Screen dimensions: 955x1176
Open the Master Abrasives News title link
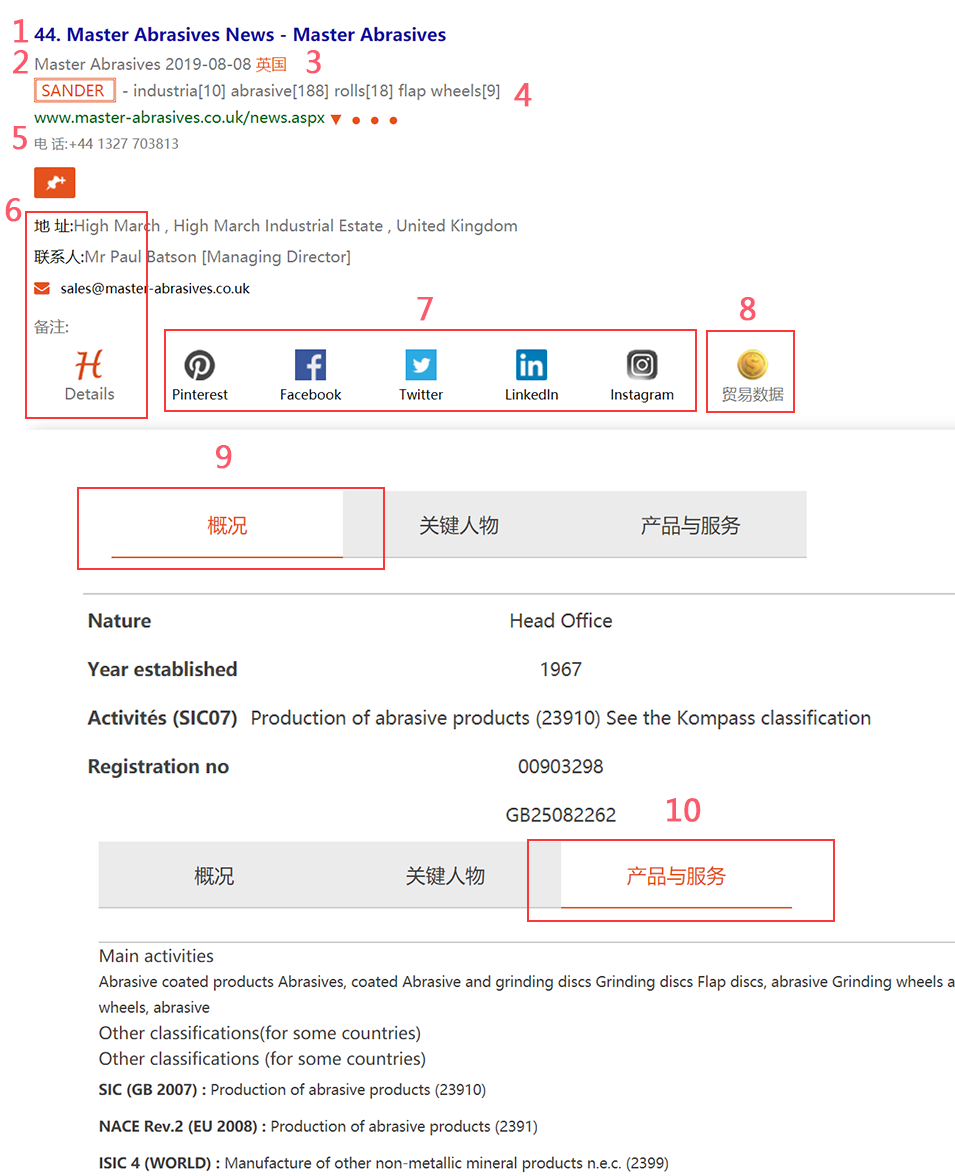click(240, 34)
